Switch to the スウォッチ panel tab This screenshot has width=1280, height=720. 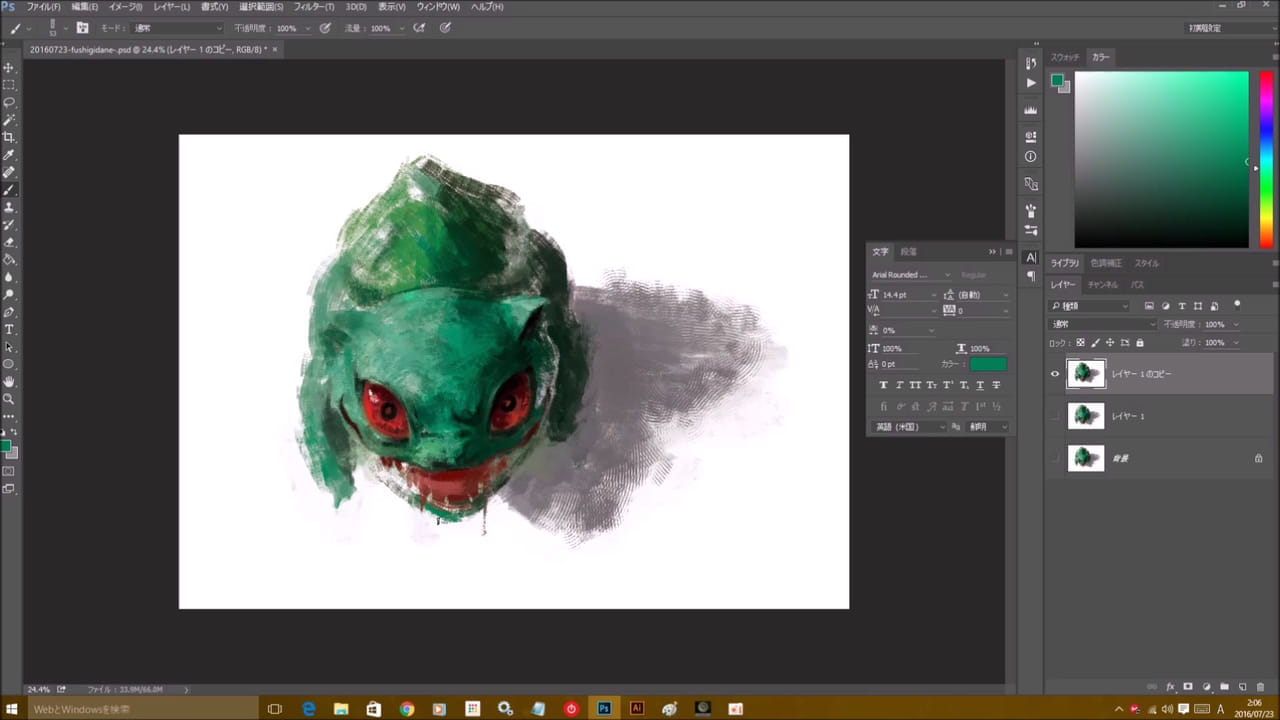(1065, 57)
